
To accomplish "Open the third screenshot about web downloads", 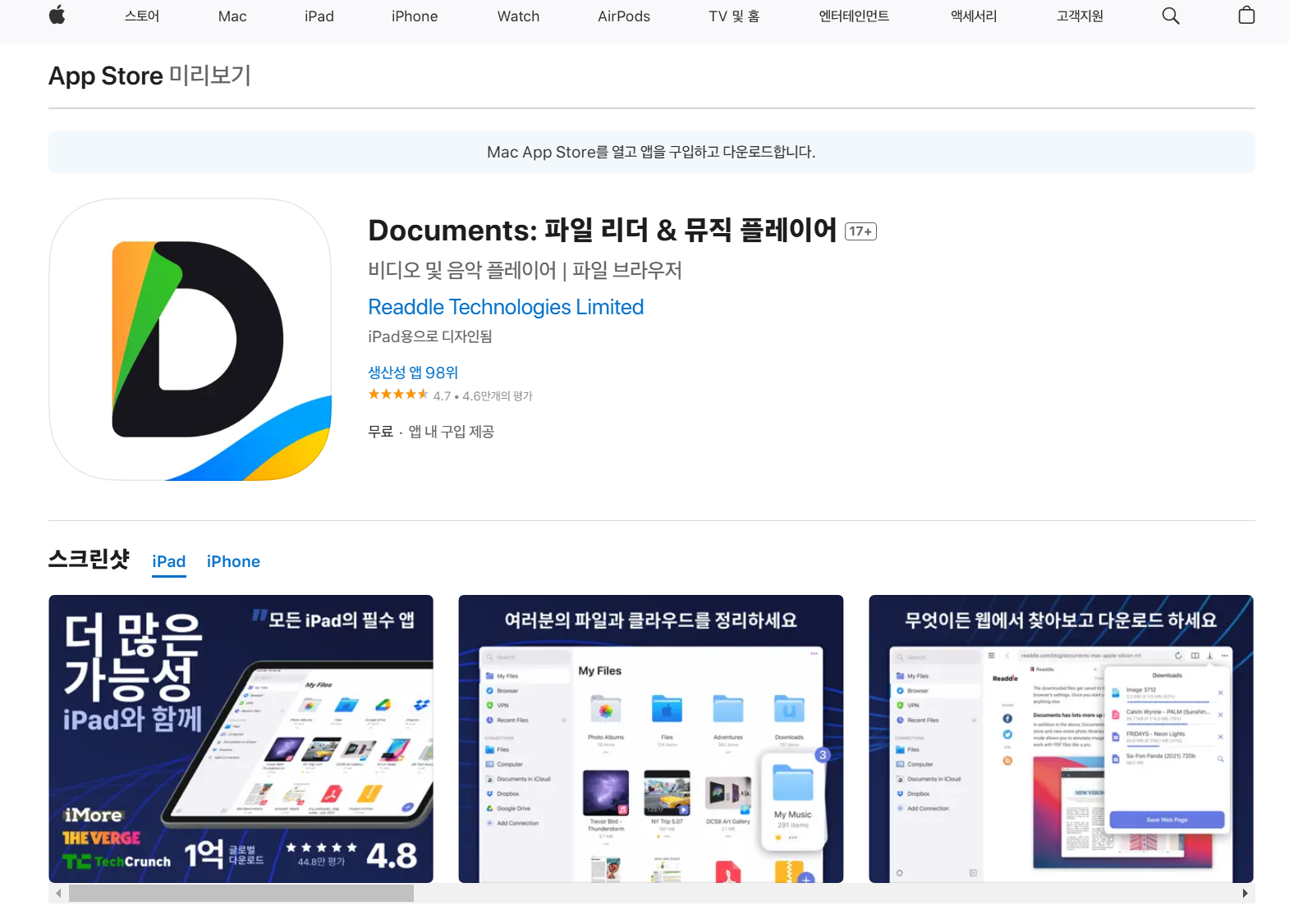I will [x=1061, y=739].
